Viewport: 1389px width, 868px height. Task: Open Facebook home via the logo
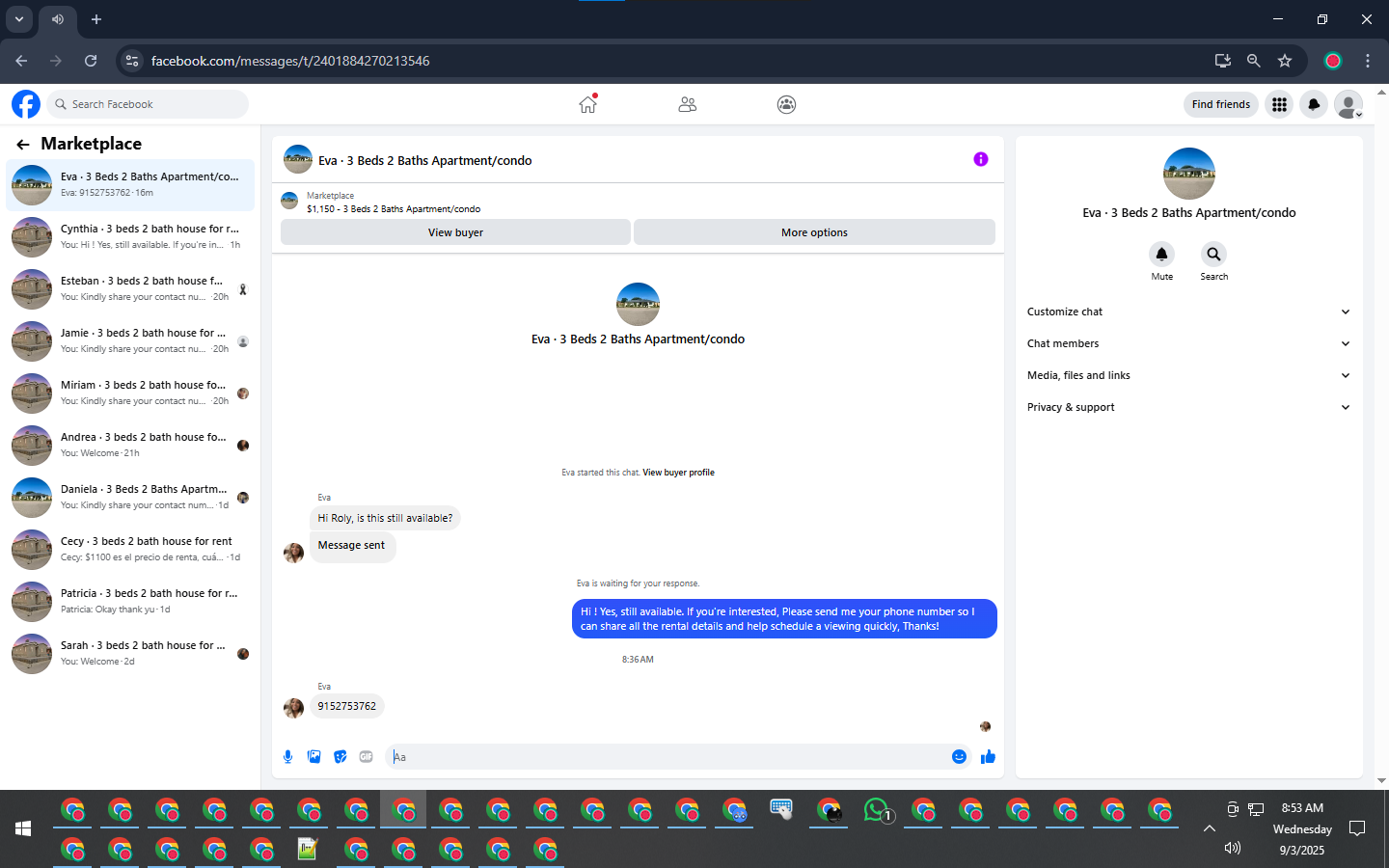click(26, 104)
